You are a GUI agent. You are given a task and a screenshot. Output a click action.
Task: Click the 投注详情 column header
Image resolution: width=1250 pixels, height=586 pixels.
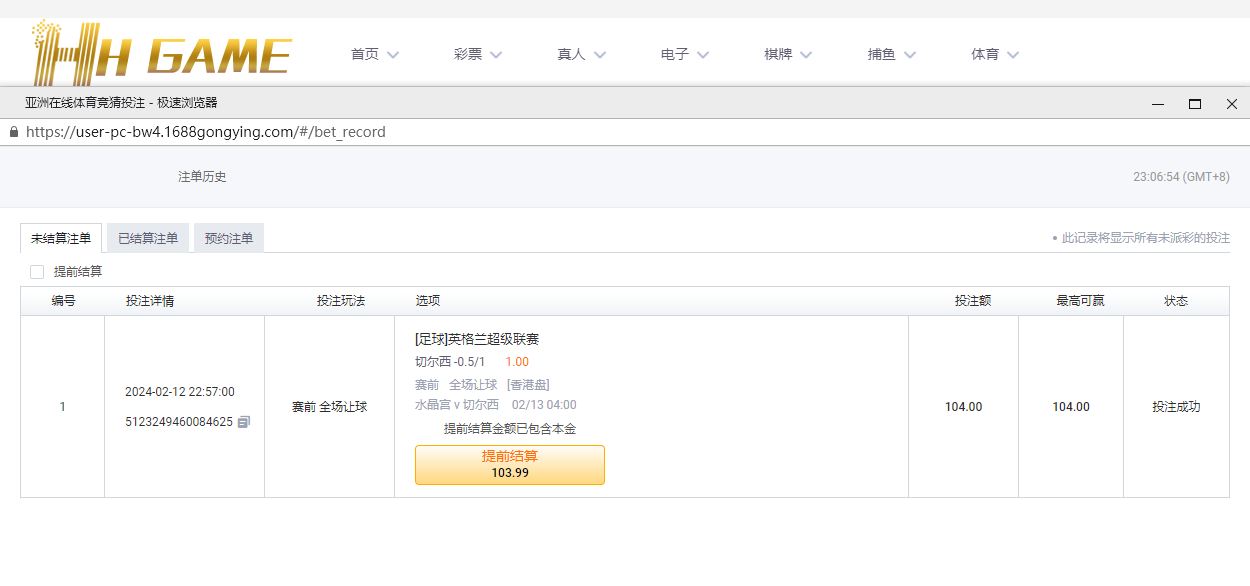click(150, 301)
